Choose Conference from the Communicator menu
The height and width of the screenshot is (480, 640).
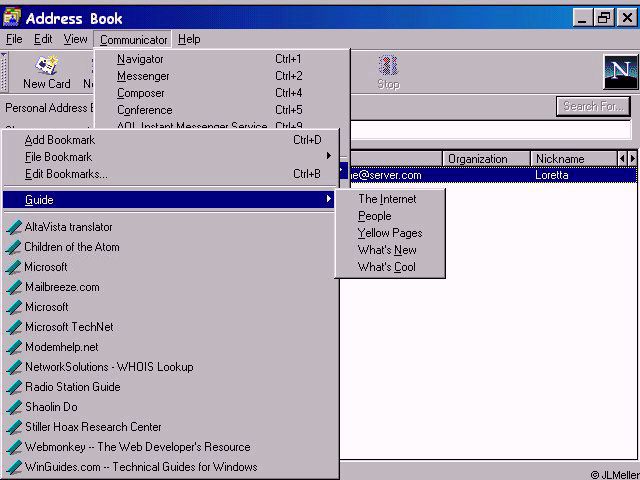coord(222,110)
